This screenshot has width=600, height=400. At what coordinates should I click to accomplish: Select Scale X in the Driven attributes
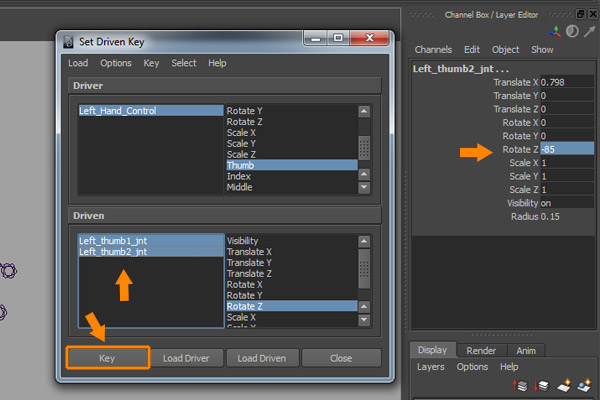coord(292,317)
